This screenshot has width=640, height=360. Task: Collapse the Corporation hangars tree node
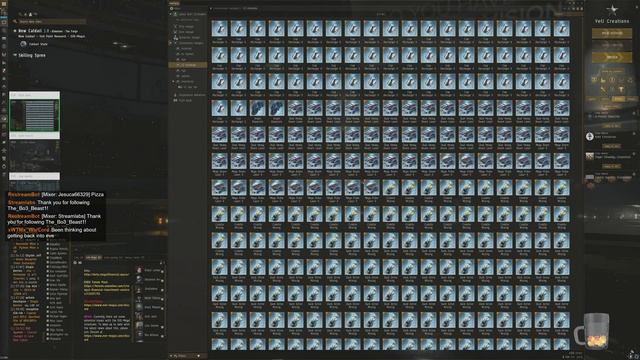tap(171, 43)
